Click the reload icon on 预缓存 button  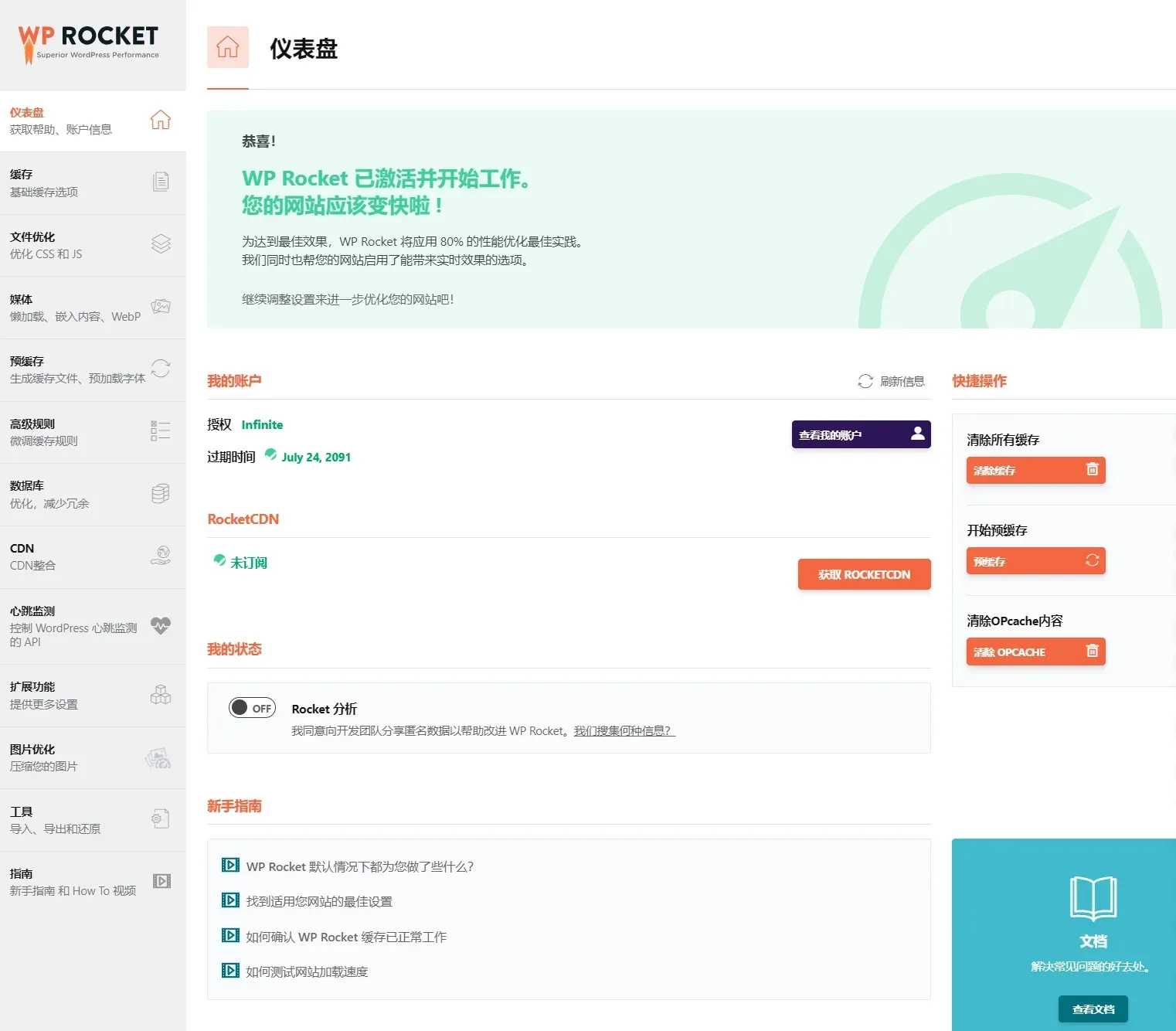coord(1093,560)
